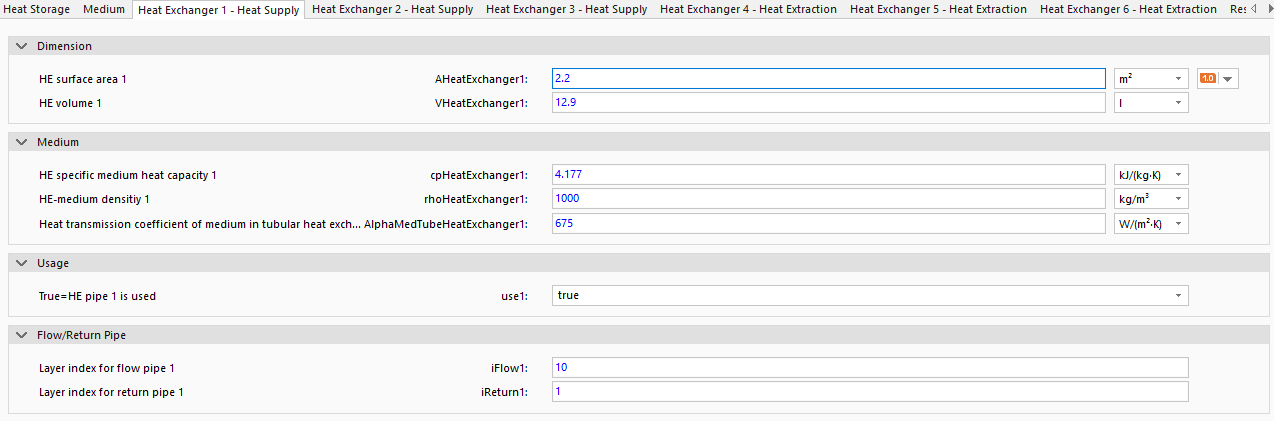This screenshot has height=421, width=1274.
Task: Open the kJ/(kg·K) unit dropdown
Action: coord(1151,175)
